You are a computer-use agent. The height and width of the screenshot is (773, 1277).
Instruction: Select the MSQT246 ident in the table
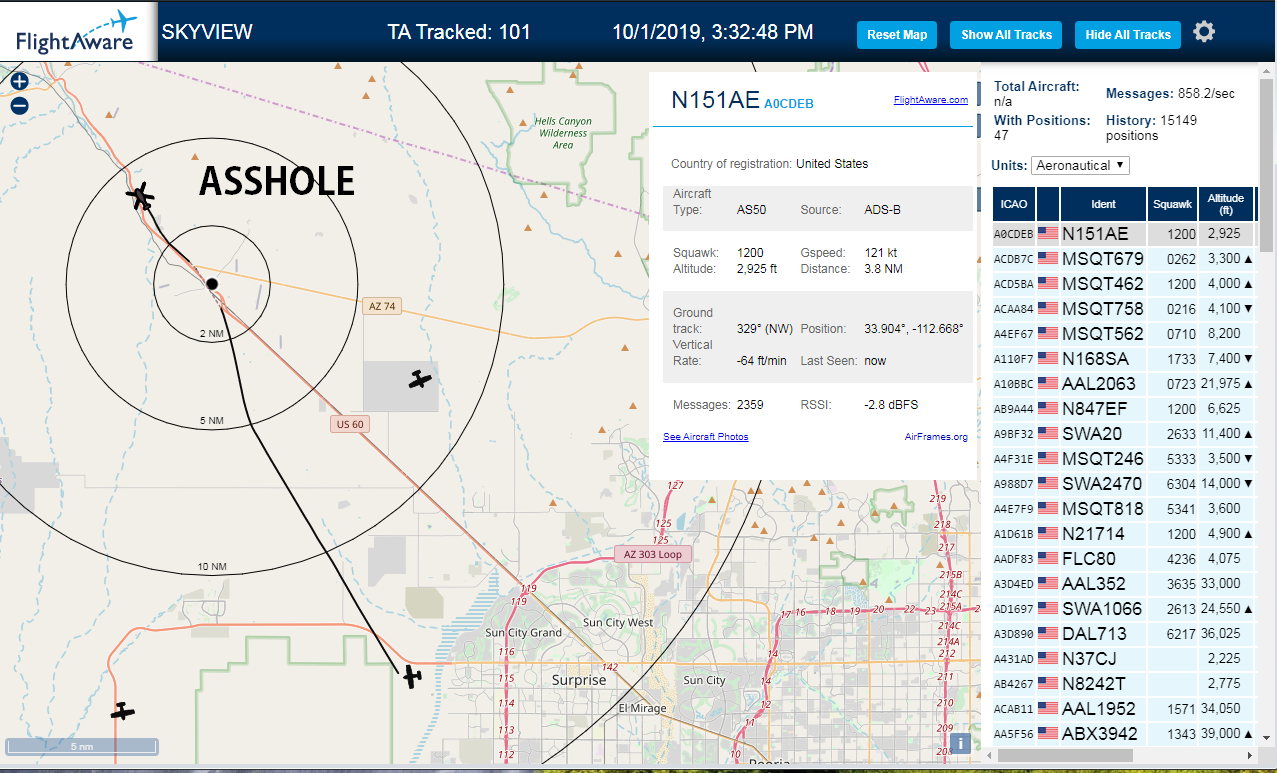click(1102, 459)
